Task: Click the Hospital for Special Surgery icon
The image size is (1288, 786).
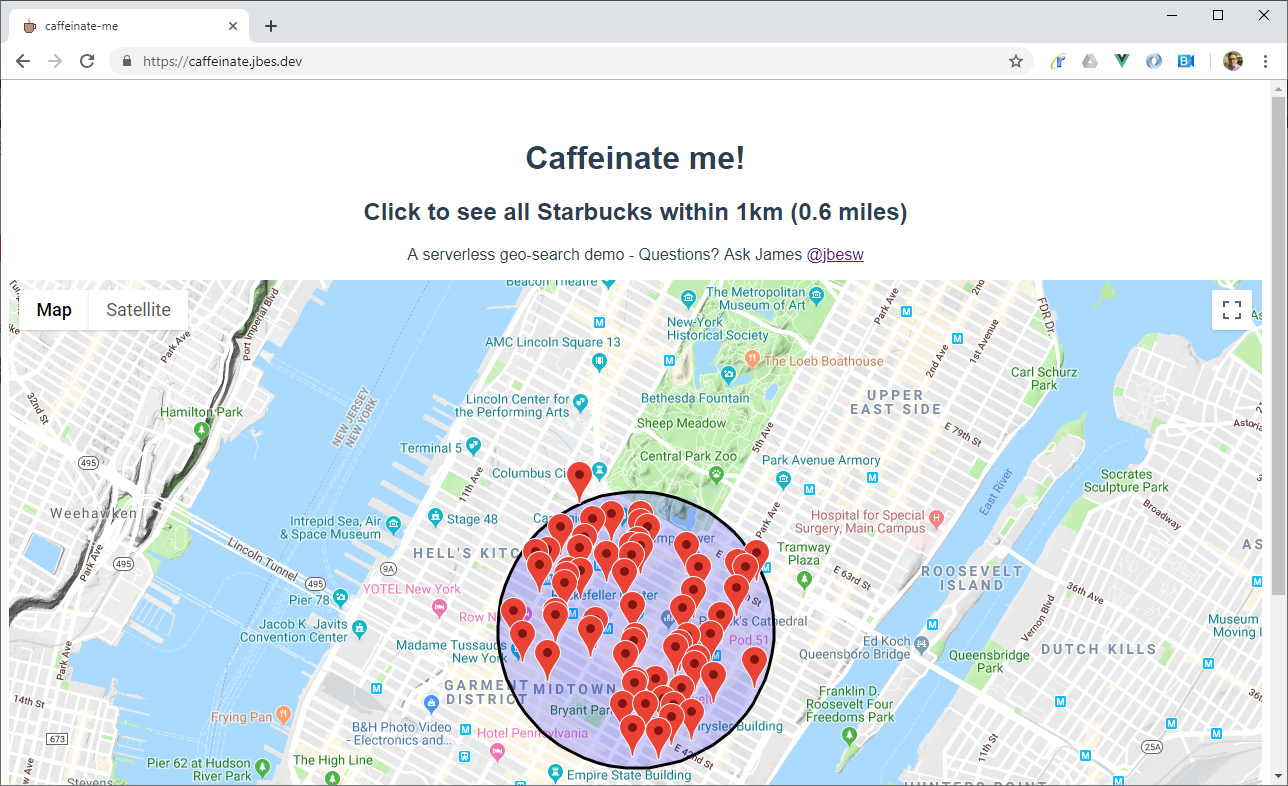Action: (x=936, y=518)
